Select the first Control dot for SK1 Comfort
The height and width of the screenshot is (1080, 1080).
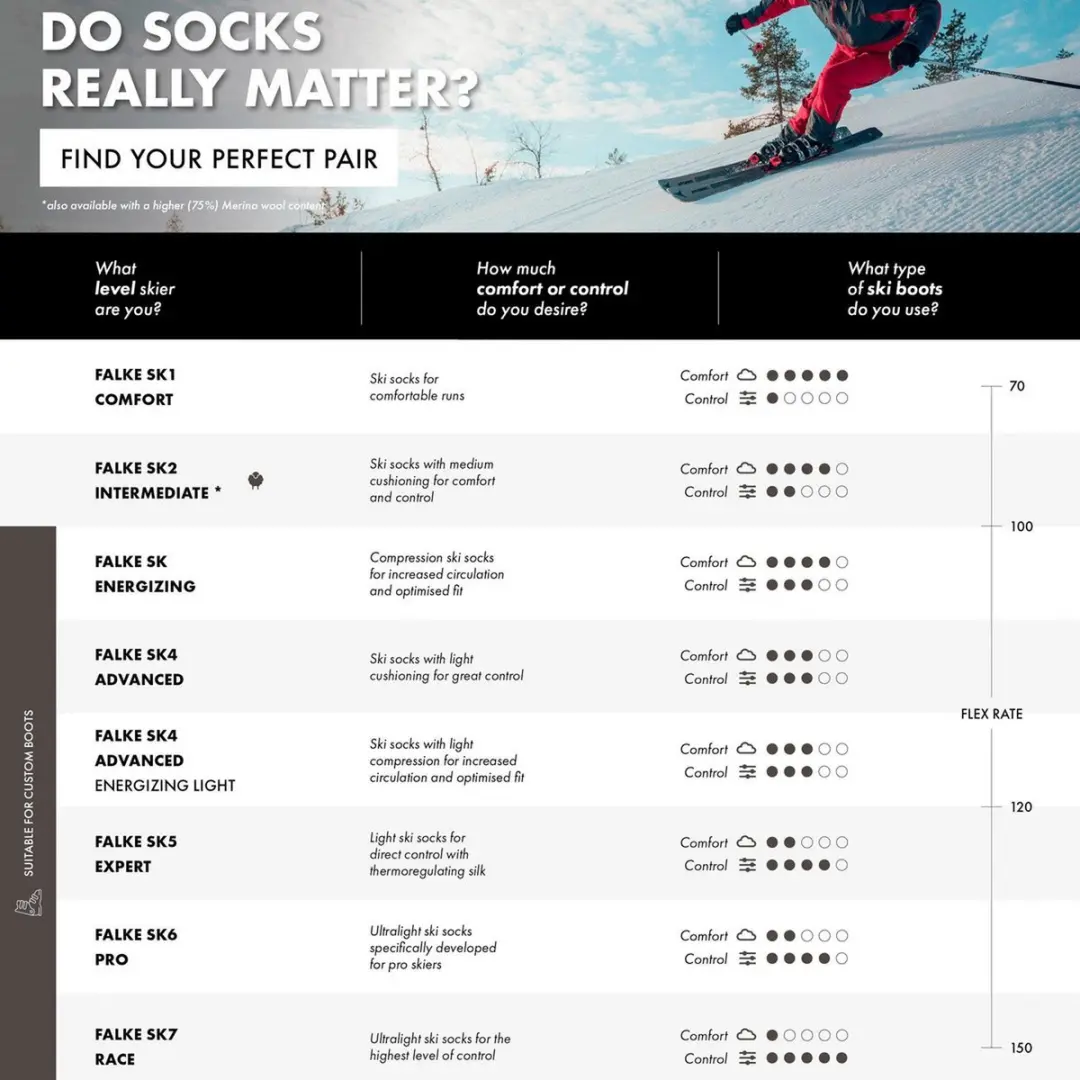(x=772, y=398)
